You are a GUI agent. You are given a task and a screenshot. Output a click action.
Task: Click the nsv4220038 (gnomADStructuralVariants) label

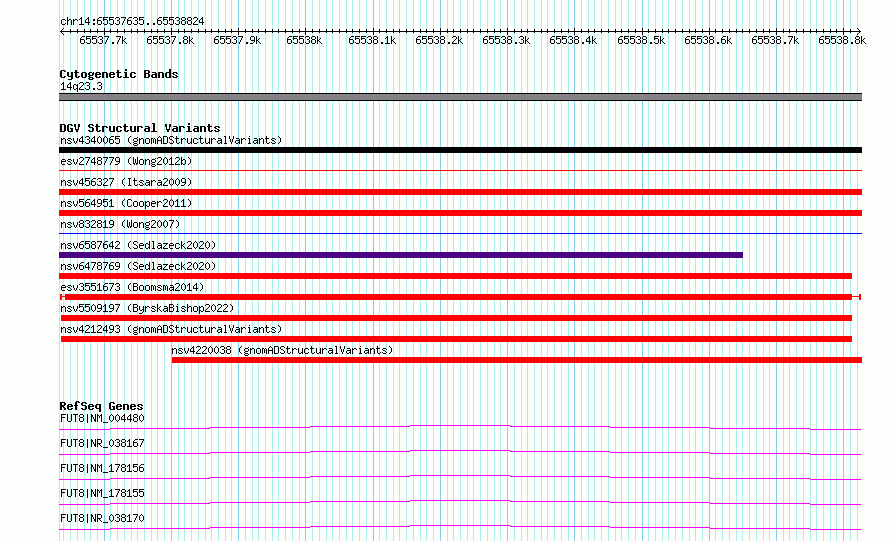click(282, 350)
